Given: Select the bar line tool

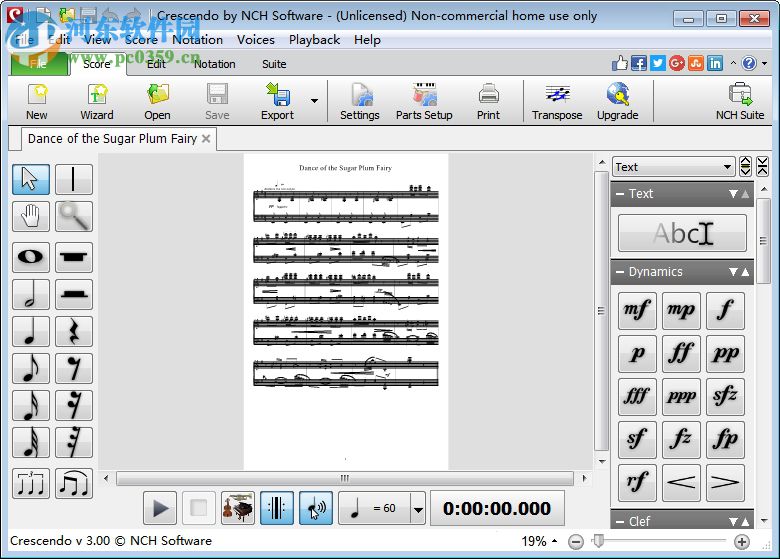Looking at the screenshot, I should pos(74,179).
